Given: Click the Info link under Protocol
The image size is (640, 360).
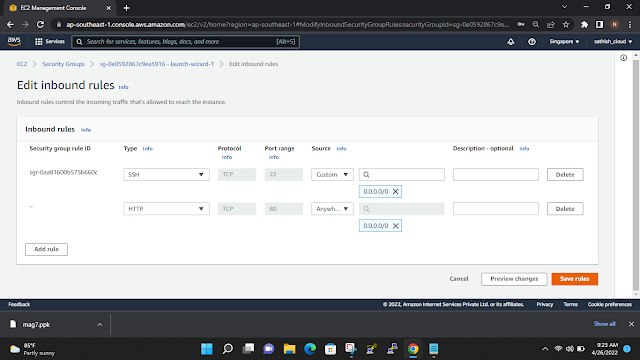Looking at the screenshot, I should [x=227, y=157].
